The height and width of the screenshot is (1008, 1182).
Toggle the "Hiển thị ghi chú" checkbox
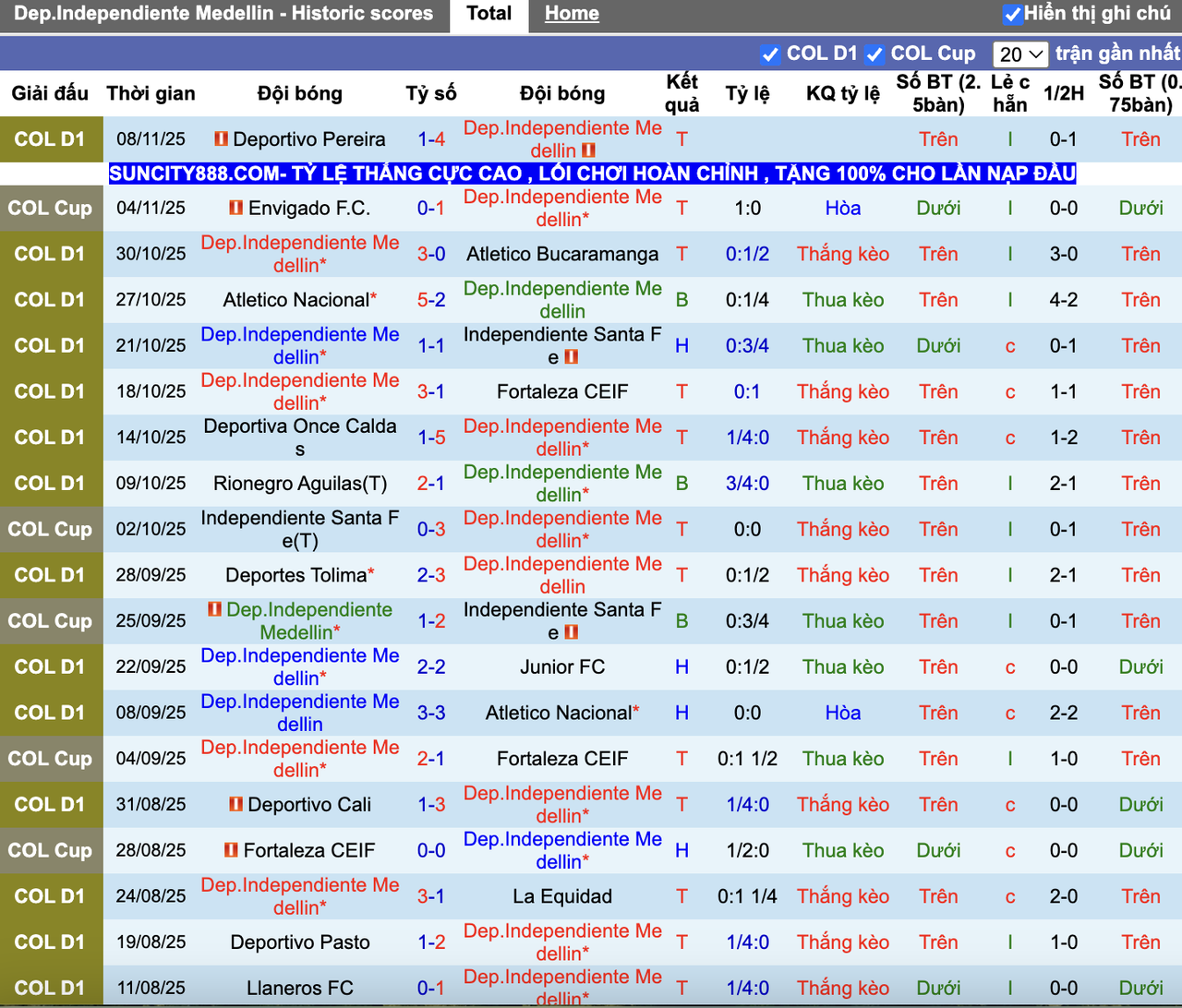(x=1012, y=14)
